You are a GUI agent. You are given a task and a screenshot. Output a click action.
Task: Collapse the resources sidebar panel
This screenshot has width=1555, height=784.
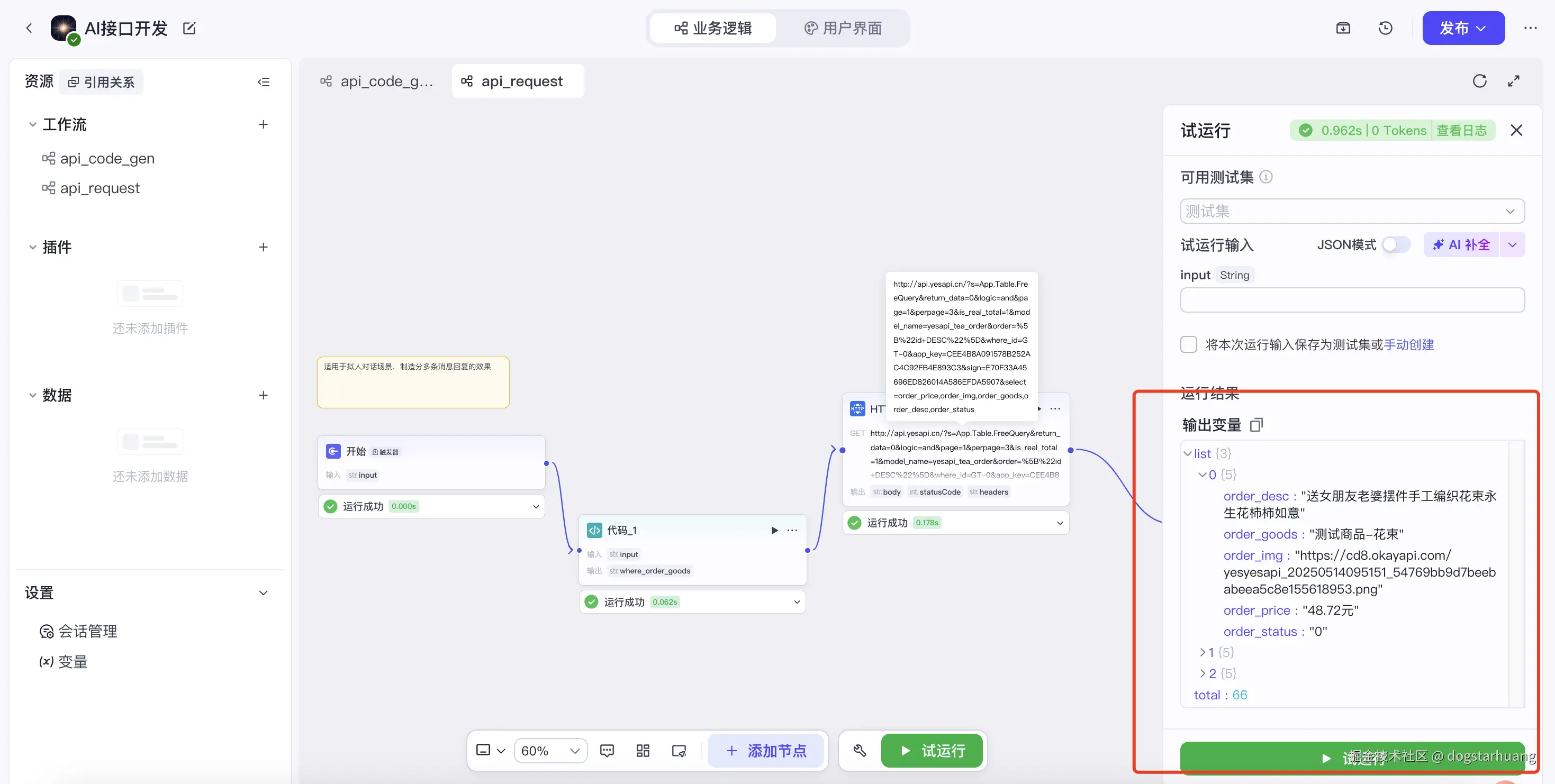(263, 82)
